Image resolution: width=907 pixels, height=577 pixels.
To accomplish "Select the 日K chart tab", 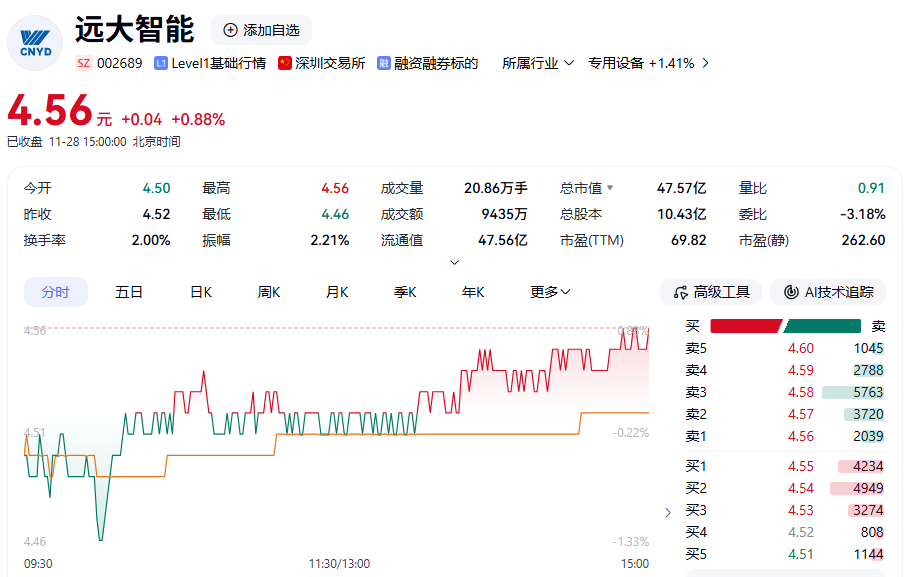I will [x=201, y=292].
